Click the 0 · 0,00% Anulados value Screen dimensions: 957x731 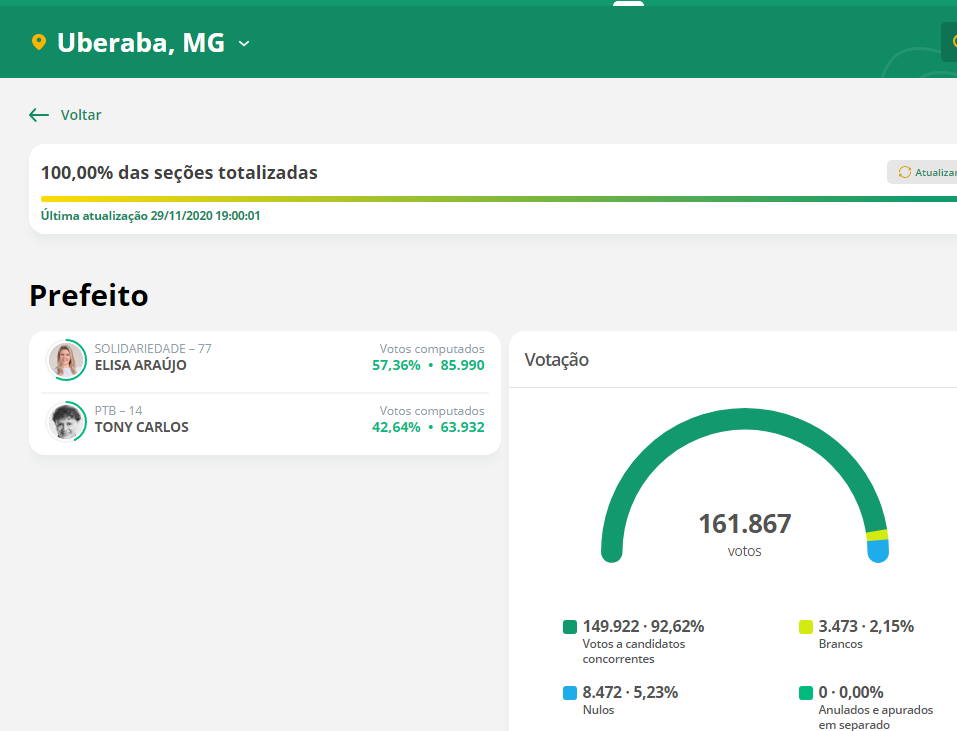(851, 692)
